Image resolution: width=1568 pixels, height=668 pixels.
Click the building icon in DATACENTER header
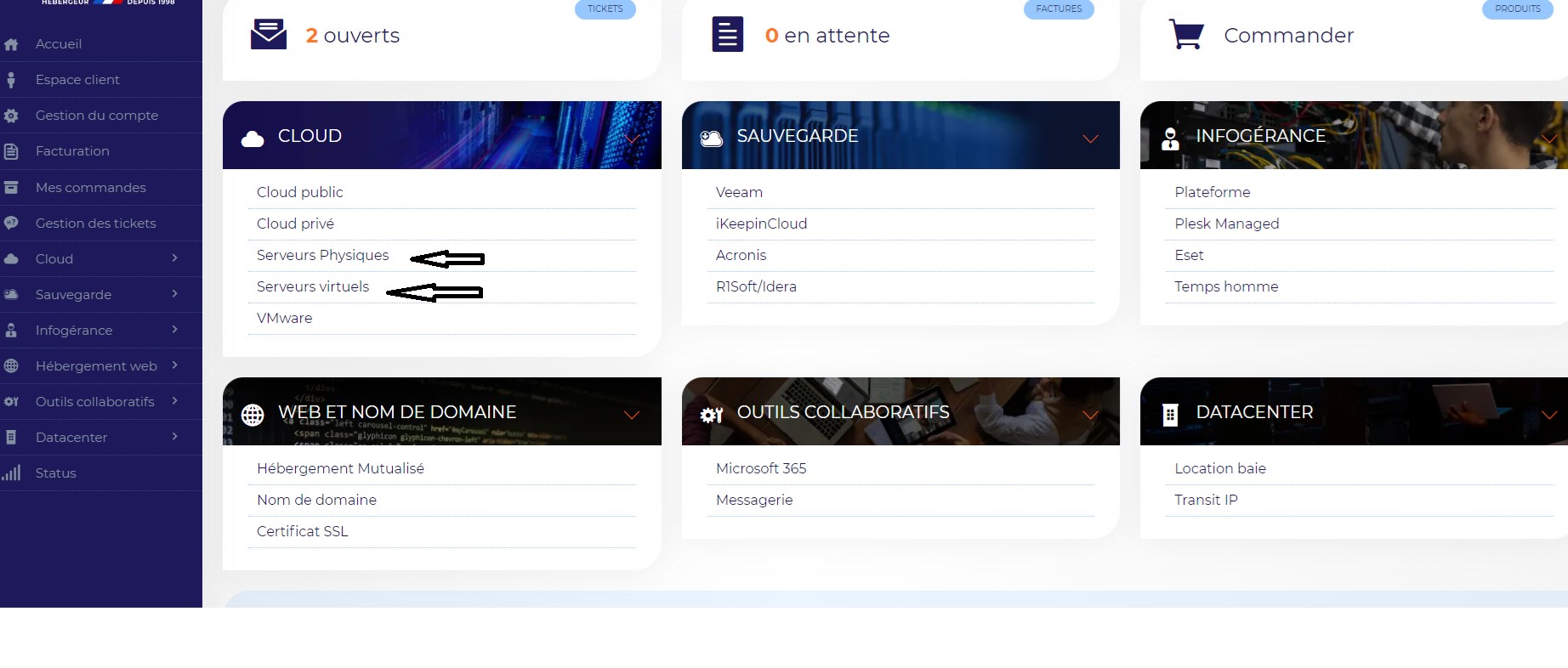[x=1170, y=415]
